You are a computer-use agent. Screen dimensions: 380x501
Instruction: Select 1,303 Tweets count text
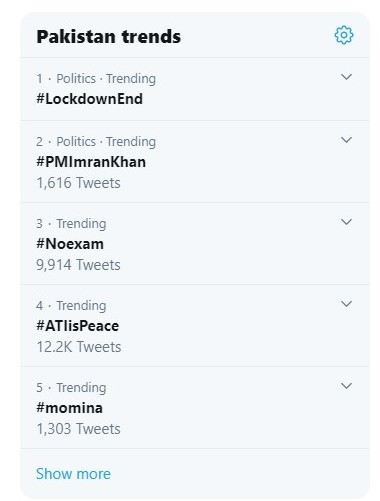point(78,429)
